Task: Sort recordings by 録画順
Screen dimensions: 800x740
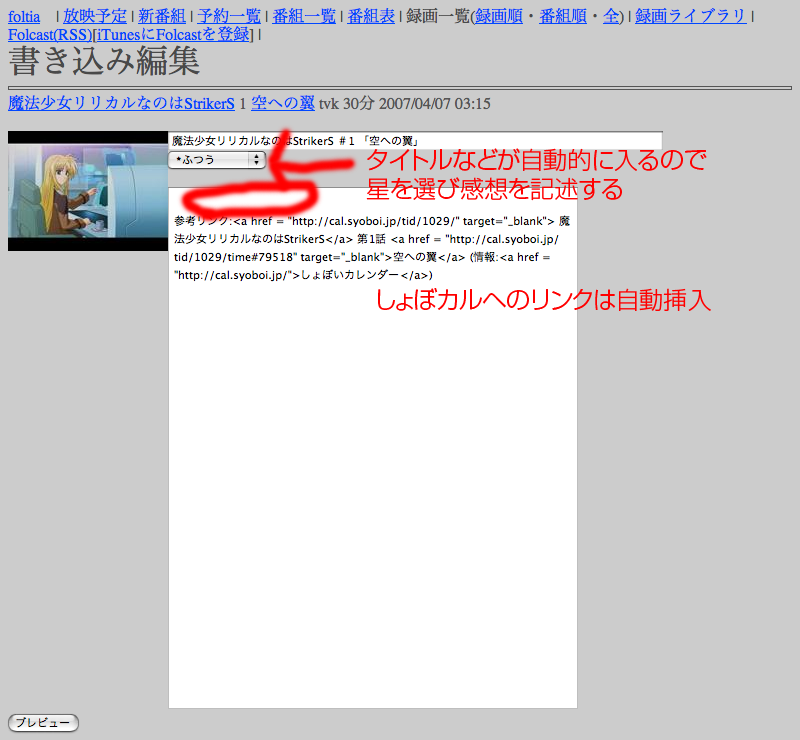Action: pos(499,16)
